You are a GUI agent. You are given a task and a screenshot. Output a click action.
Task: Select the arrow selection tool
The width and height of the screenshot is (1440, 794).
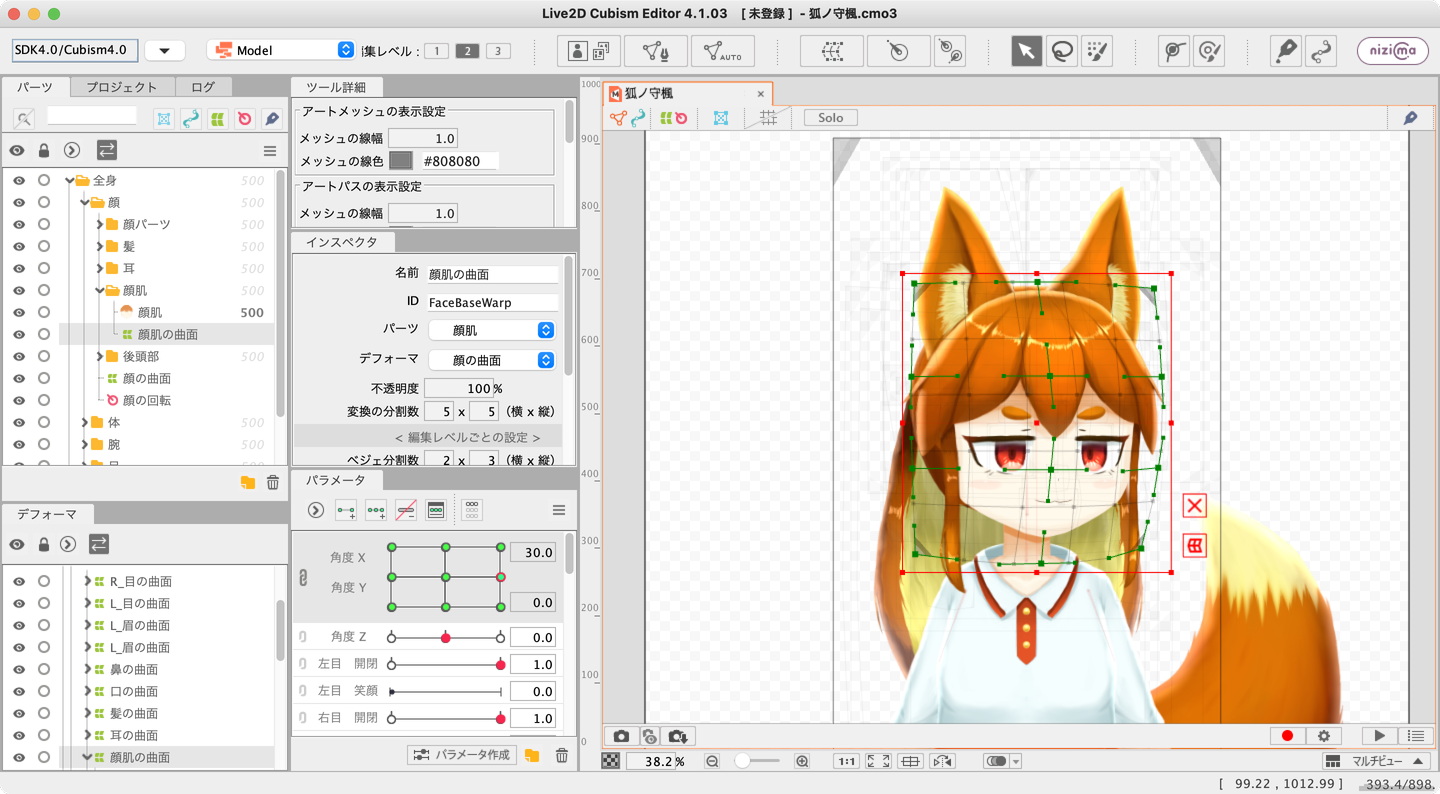click(x=1026, y=51)
